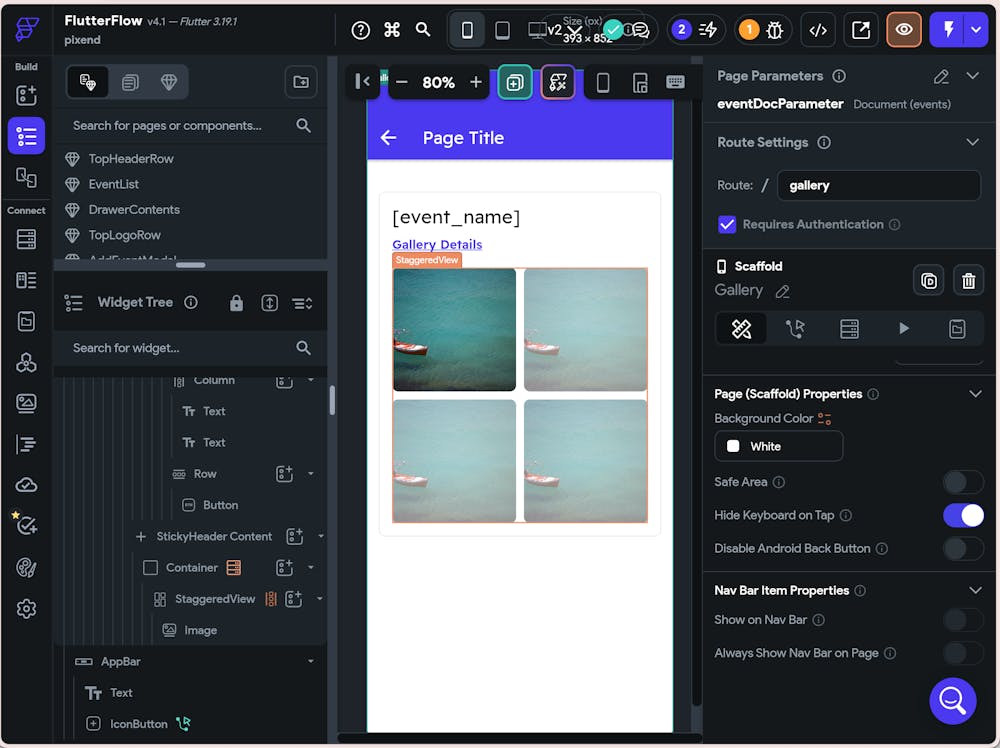Viewport: 1000px width, 748px height.
Task: Open the debug bug issues icon
Action: click(x=774, y=30)
